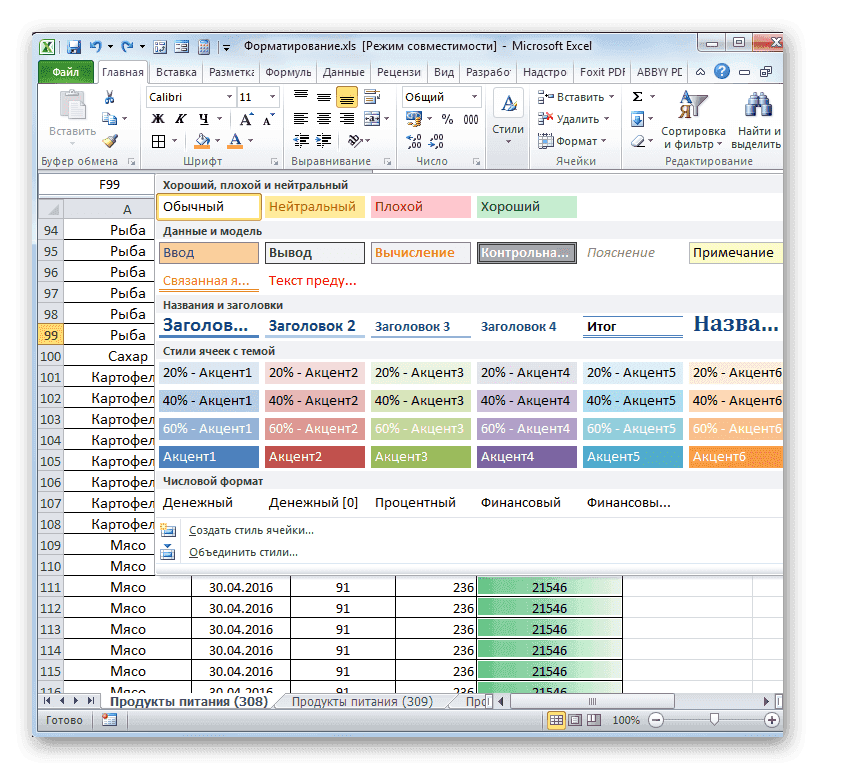The image size is (844, 769).
Task: Open the Calibri font dropdown
Action: tap(228, 97)
